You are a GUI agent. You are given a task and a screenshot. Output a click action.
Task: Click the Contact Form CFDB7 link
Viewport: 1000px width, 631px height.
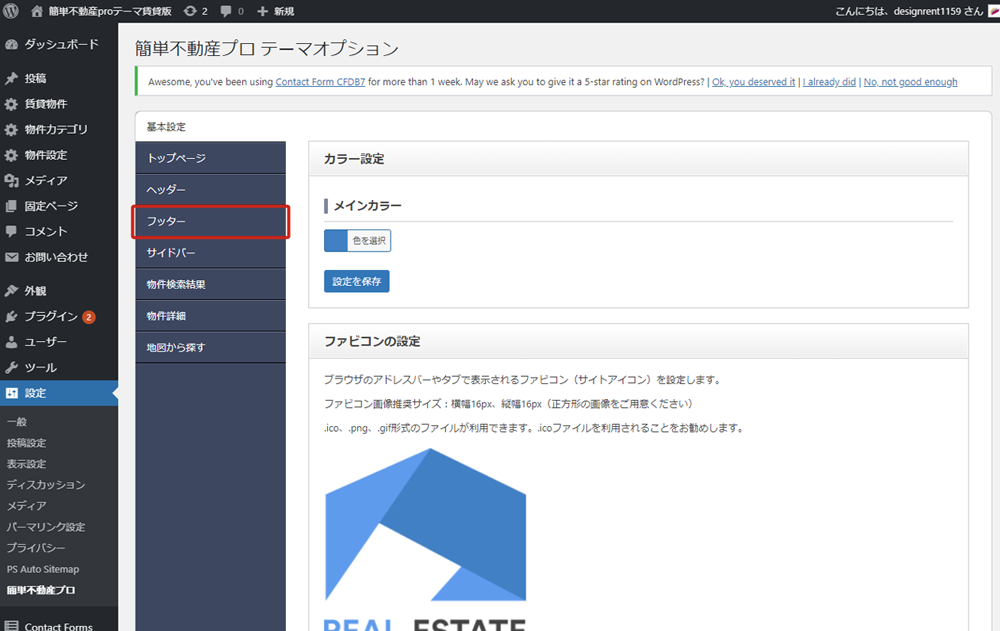pos(320,82)
